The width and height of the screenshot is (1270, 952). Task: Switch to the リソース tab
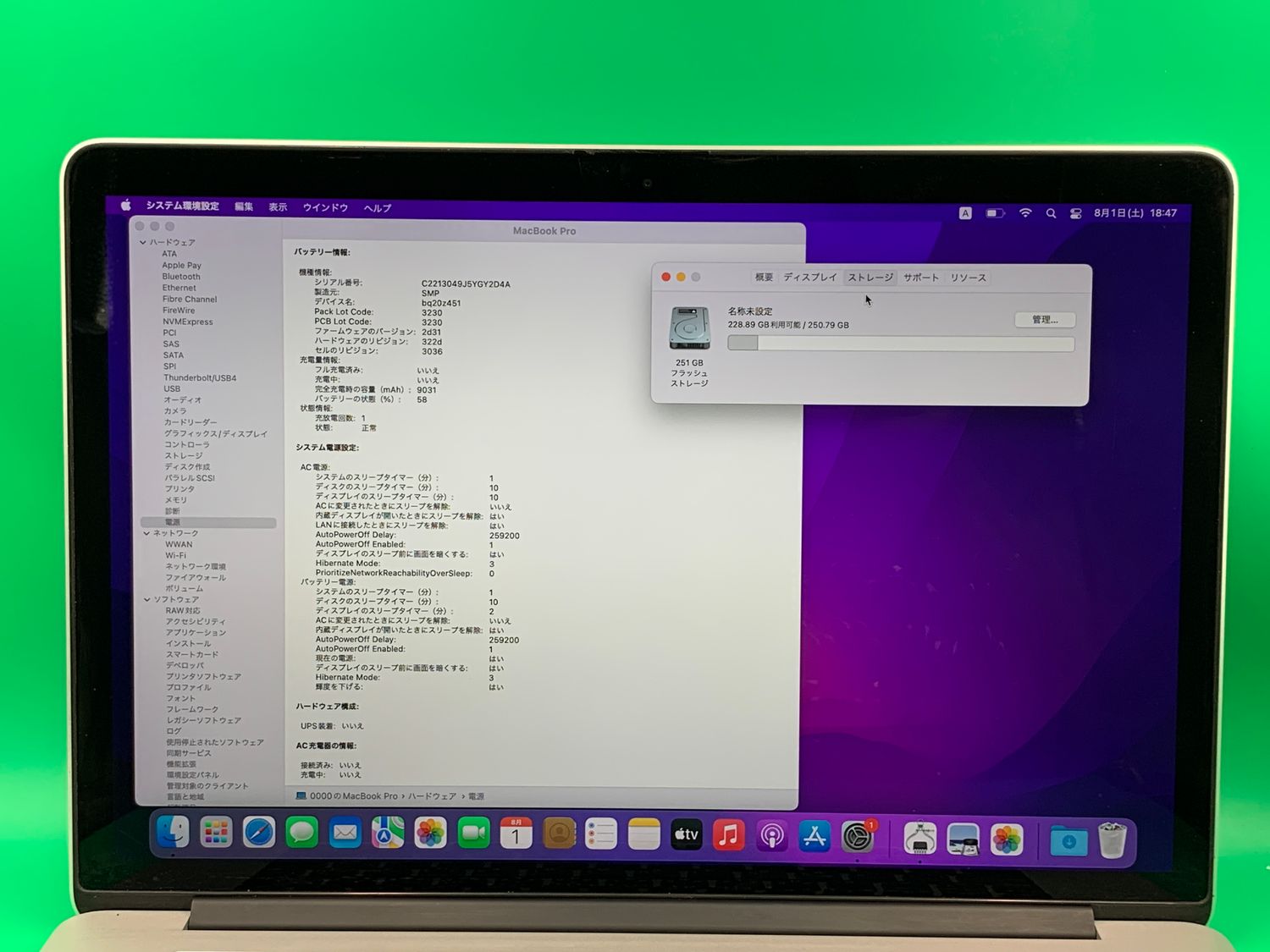[x=968, y=278]
